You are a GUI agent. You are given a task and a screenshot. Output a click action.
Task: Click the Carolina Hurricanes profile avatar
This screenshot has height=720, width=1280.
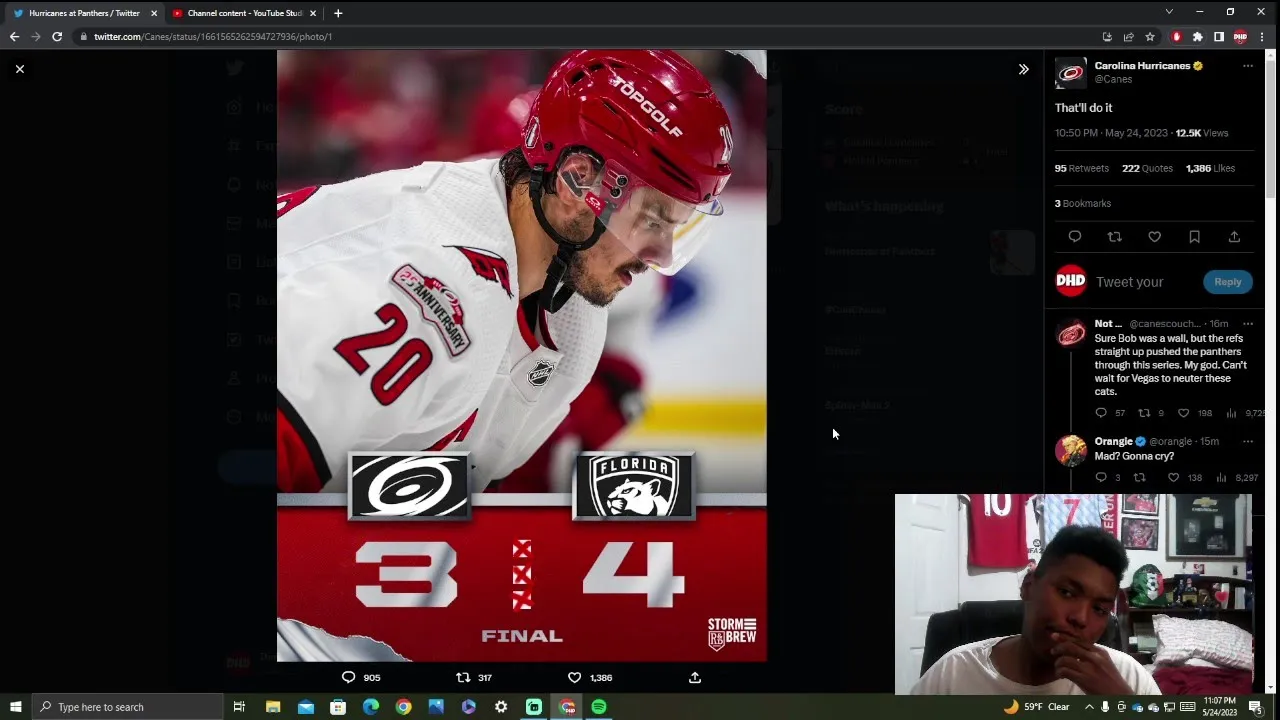pos(1071,73)
